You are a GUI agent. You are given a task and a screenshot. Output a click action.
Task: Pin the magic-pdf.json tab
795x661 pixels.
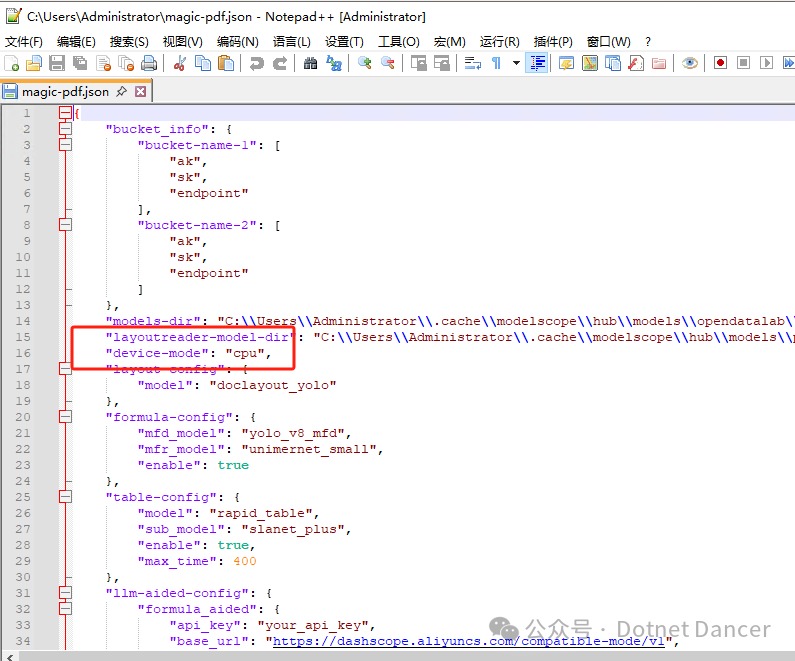point(122,92)
